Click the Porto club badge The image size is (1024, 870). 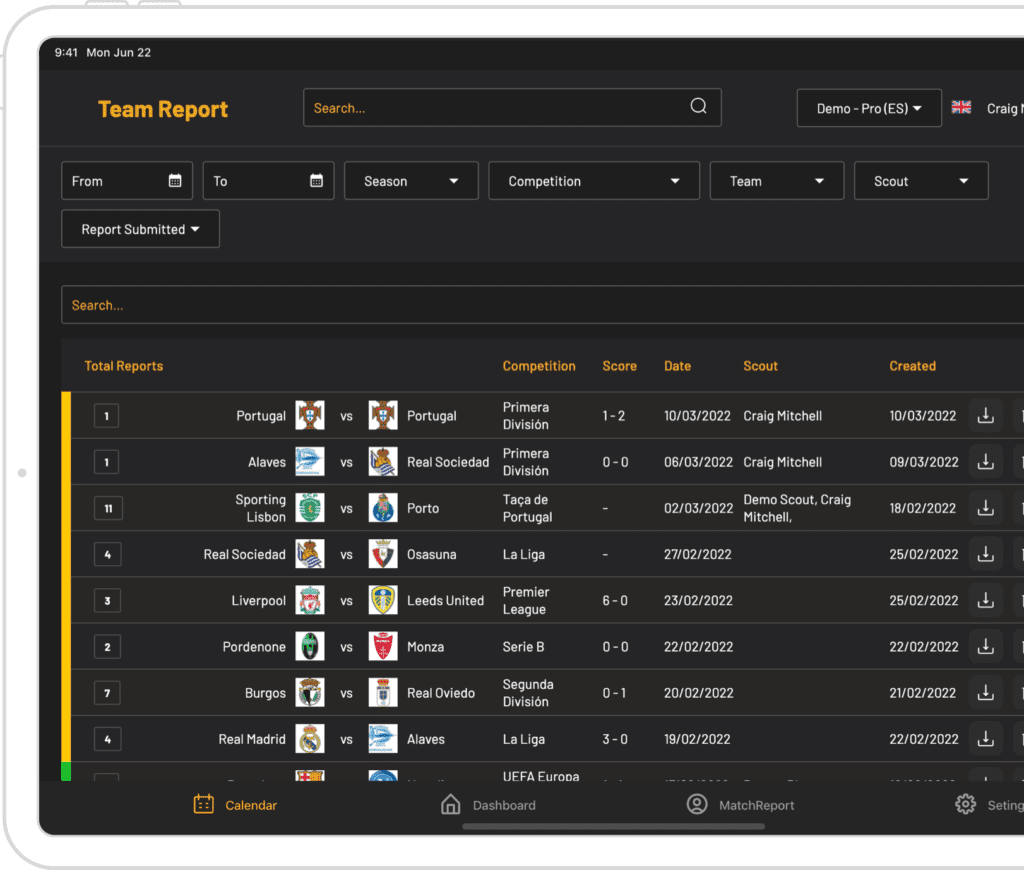(x=383, y=508)
